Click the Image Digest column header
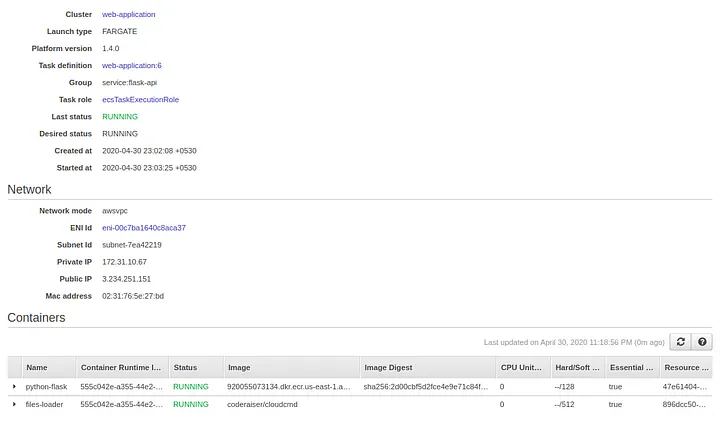Image resolution: width=720 pixels, height=422 pixels. [x=388, y=368]
